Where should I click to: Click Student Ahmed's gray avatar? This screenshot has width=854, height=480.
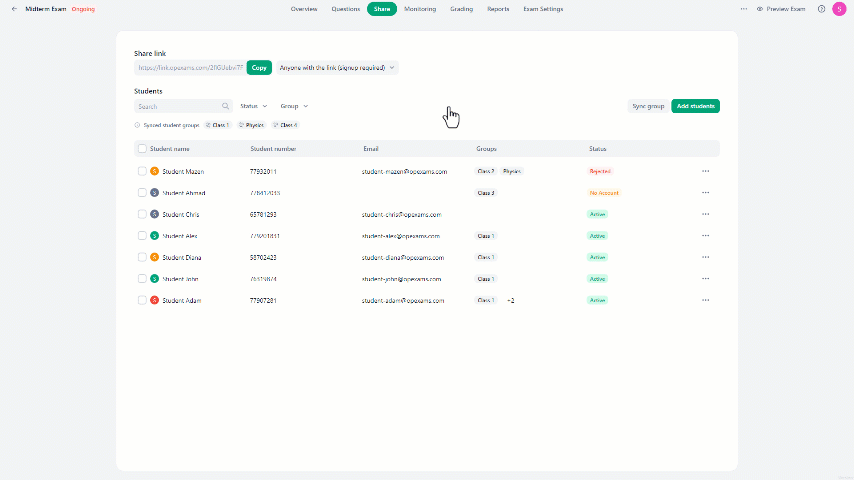click(155, 193)
